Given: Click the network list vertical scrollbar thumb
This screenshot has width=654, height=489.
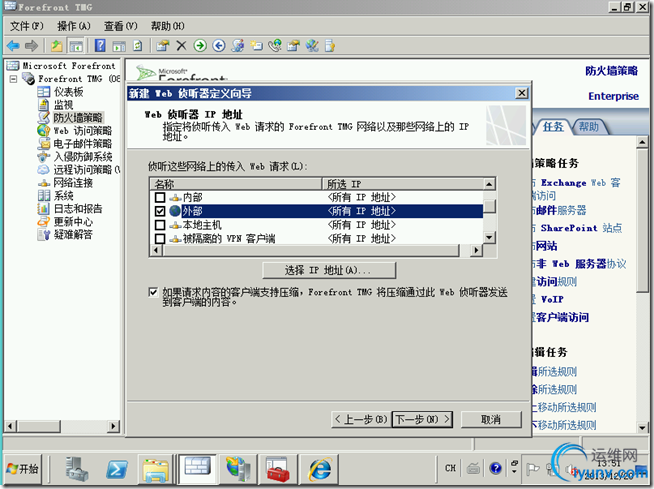Looking at the screenshot, I should pyautogui.click(x=490, y=207).
